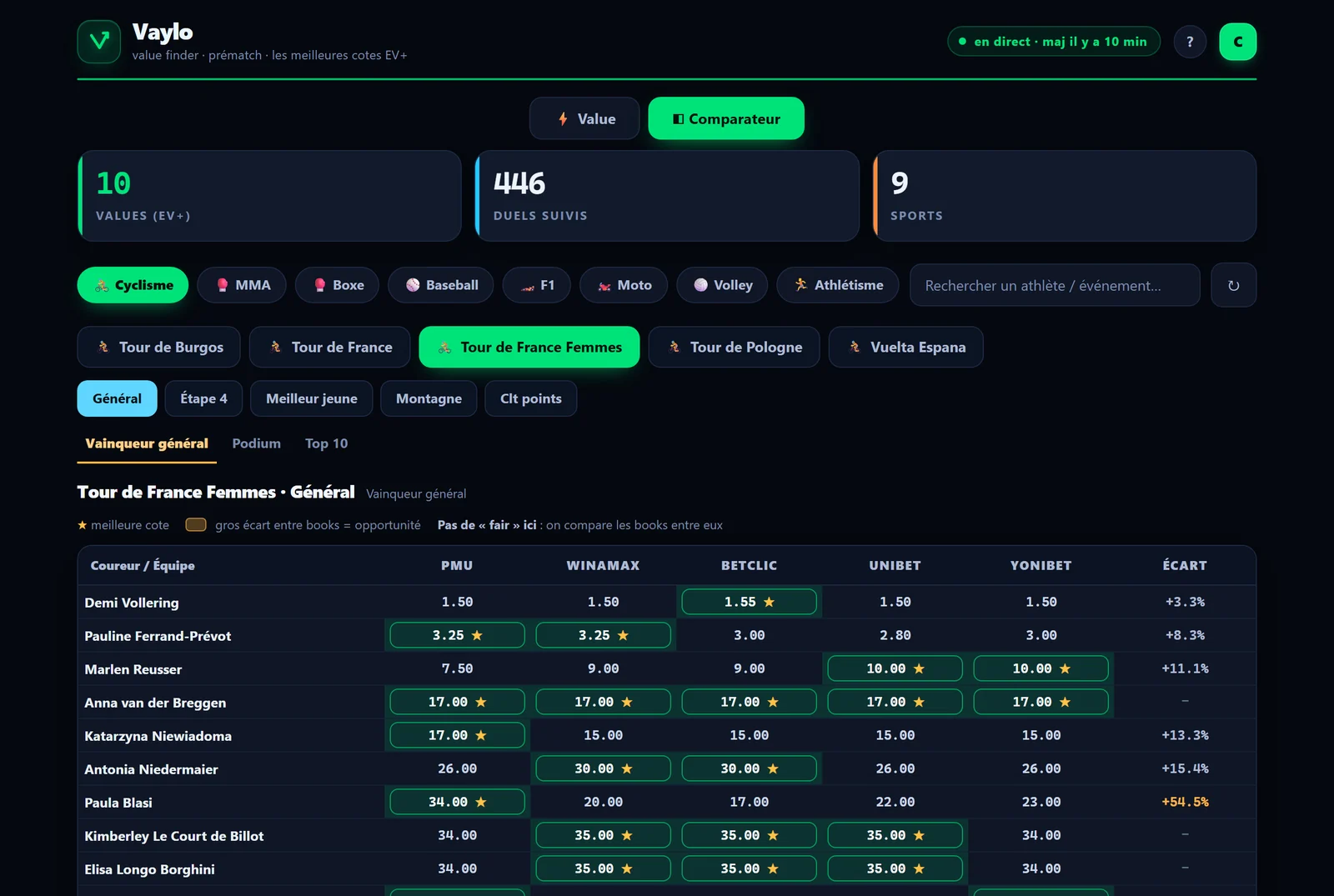The height and width of the screenshot is (896, 1334).
Task: Filter by the Tour de France race
Action: 330,347
